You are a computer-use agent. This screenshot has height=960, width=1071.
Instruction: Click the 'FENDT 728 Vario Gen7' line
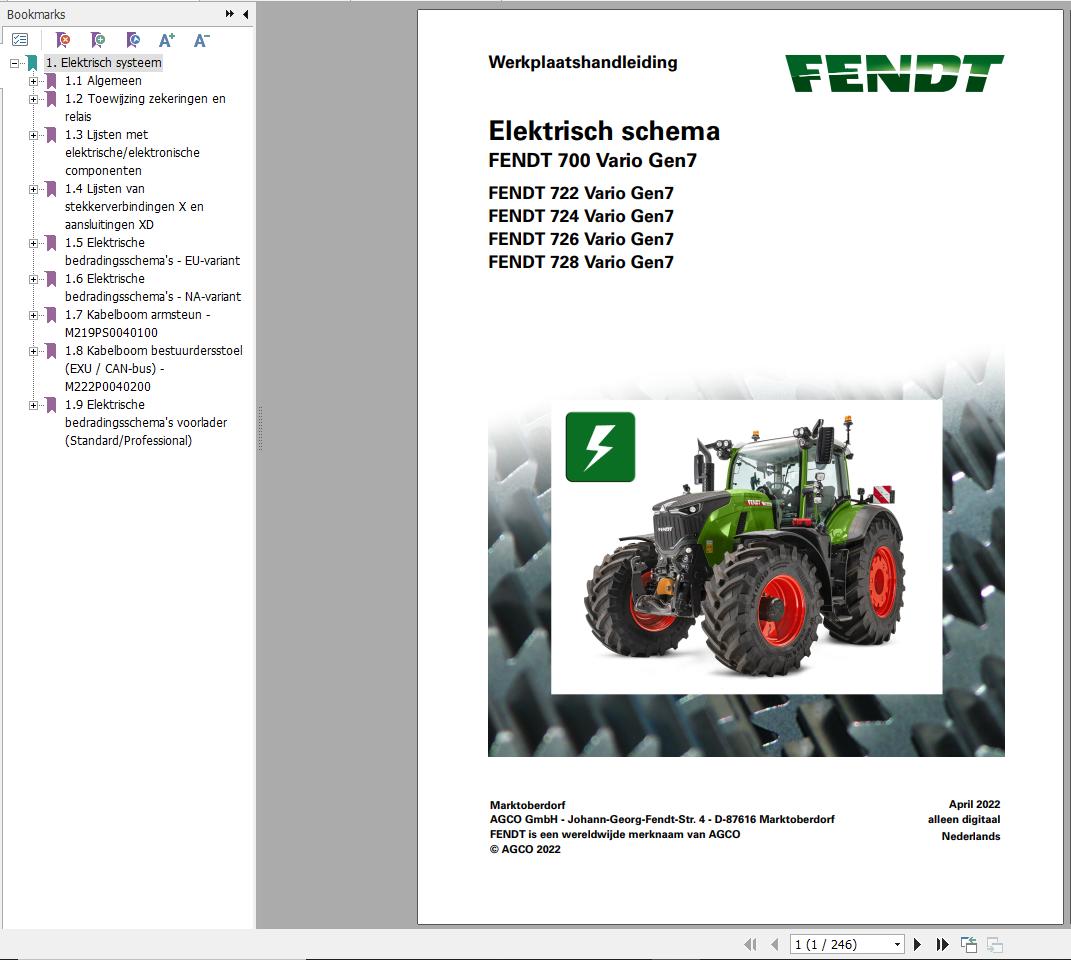pyautogui.click(x=581, y=262)
